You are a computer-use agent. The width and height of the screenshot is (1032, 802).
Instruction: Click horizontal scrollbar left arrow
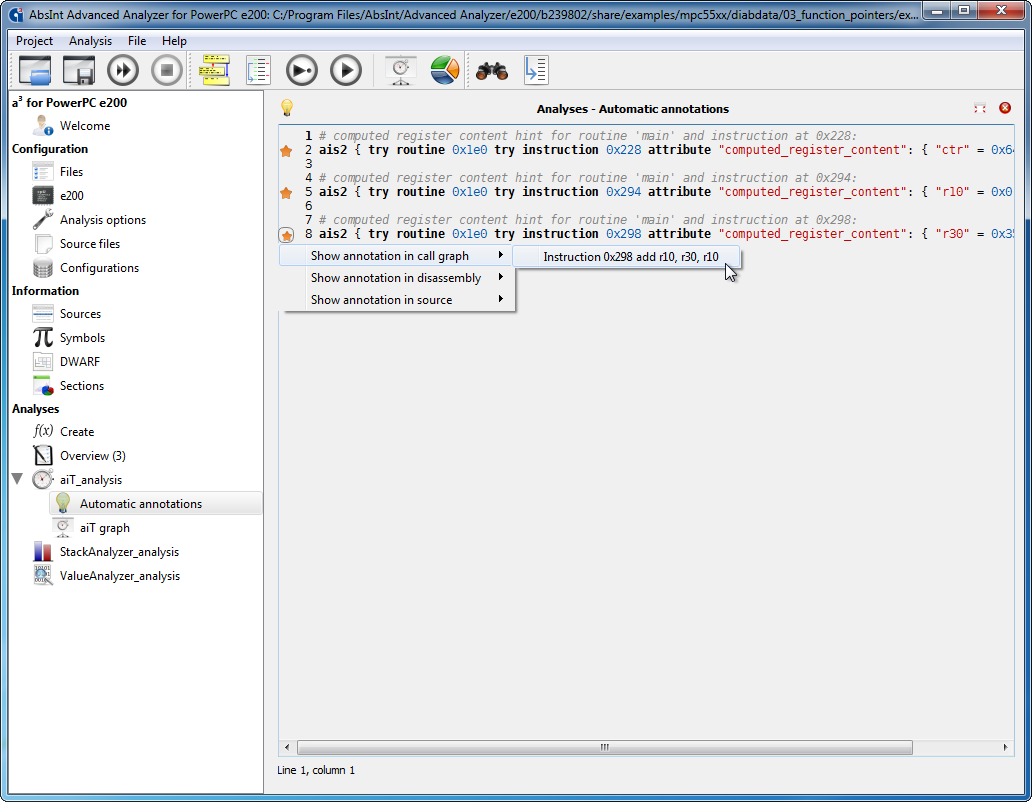coord(286,747)
